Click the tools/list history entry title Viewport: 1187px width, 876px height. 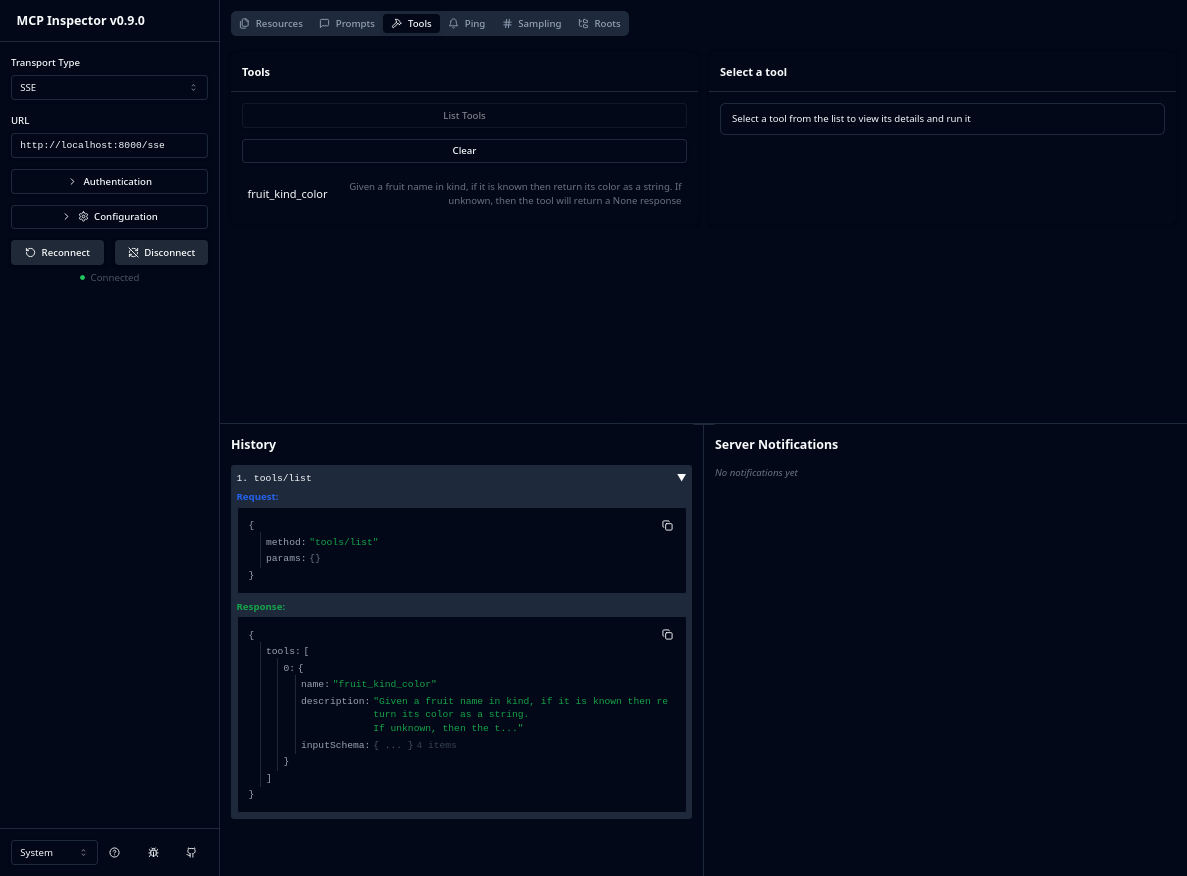pyautogui.click(x=274, y=478)
